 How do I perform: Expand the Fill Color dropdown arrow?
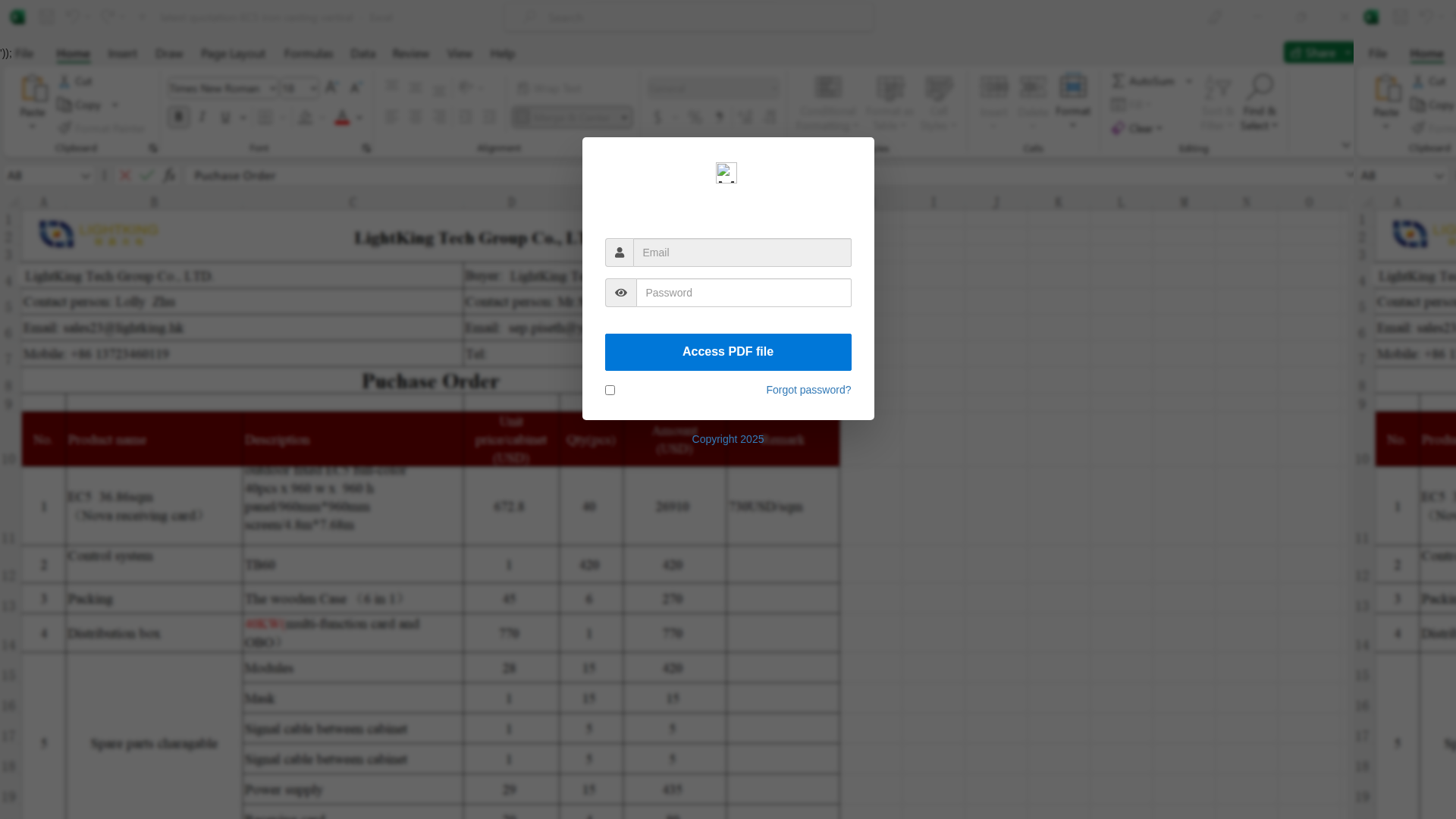point(322,118)
